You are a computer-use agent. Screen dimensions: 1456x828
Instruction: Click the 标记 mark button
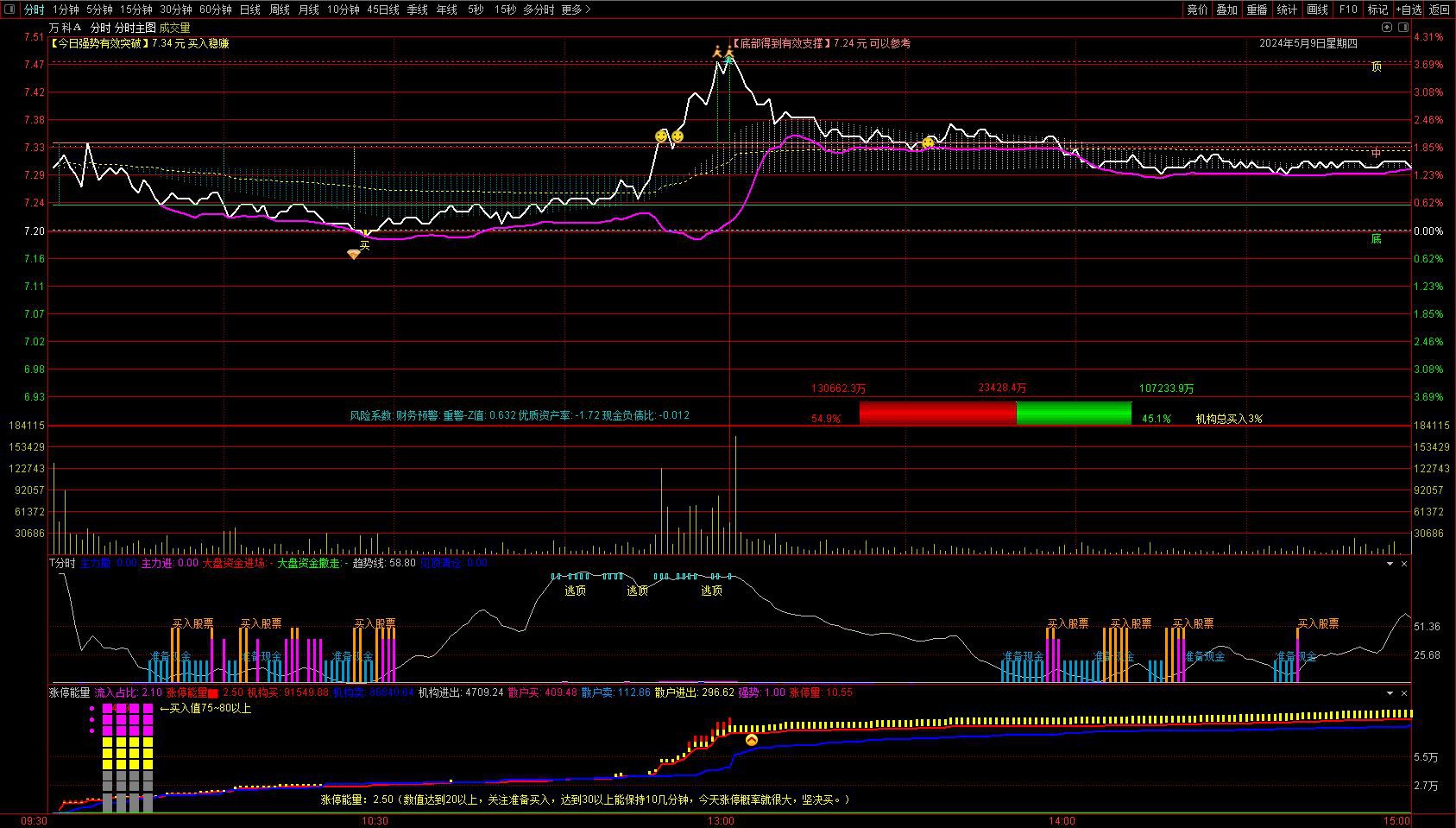click(x=1377, y=9)
